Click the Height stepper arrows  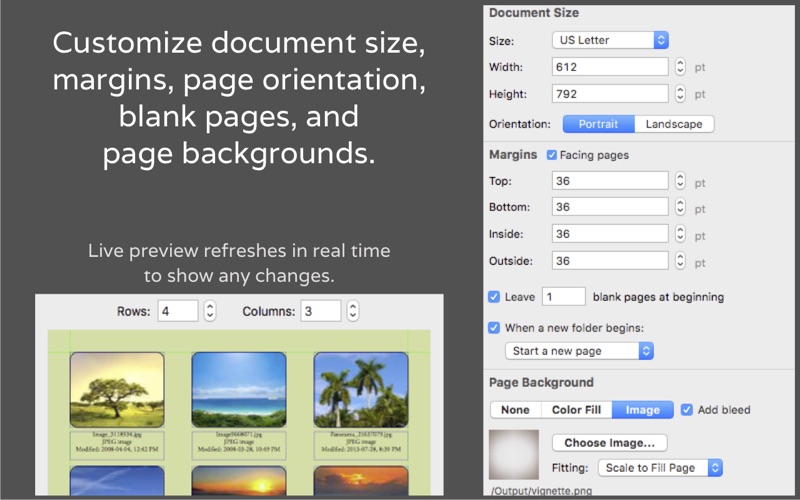[680, 94]
